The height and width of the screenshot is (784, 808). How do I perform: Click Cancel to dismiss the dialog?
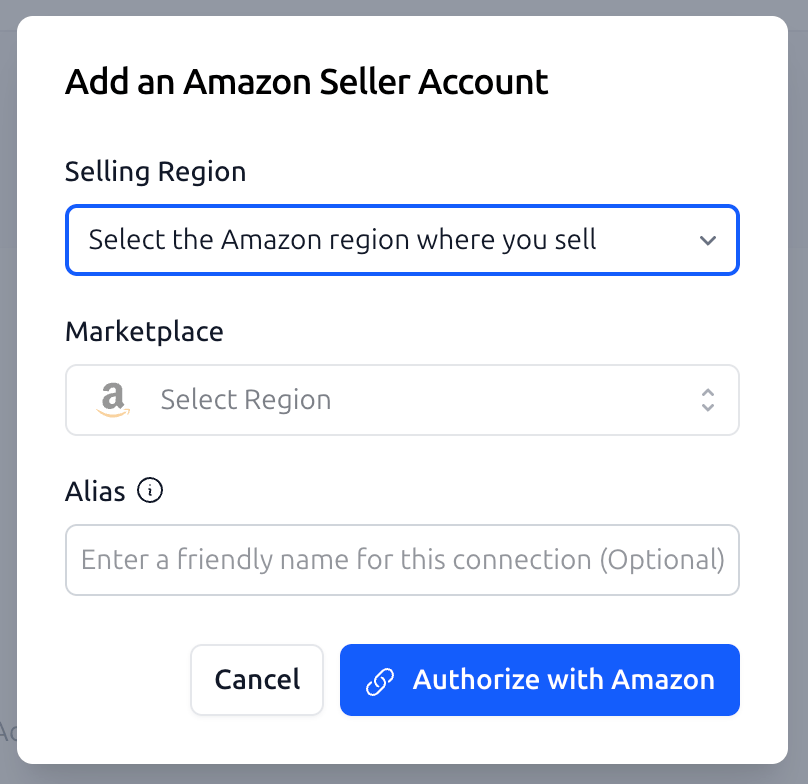[257, 680]
